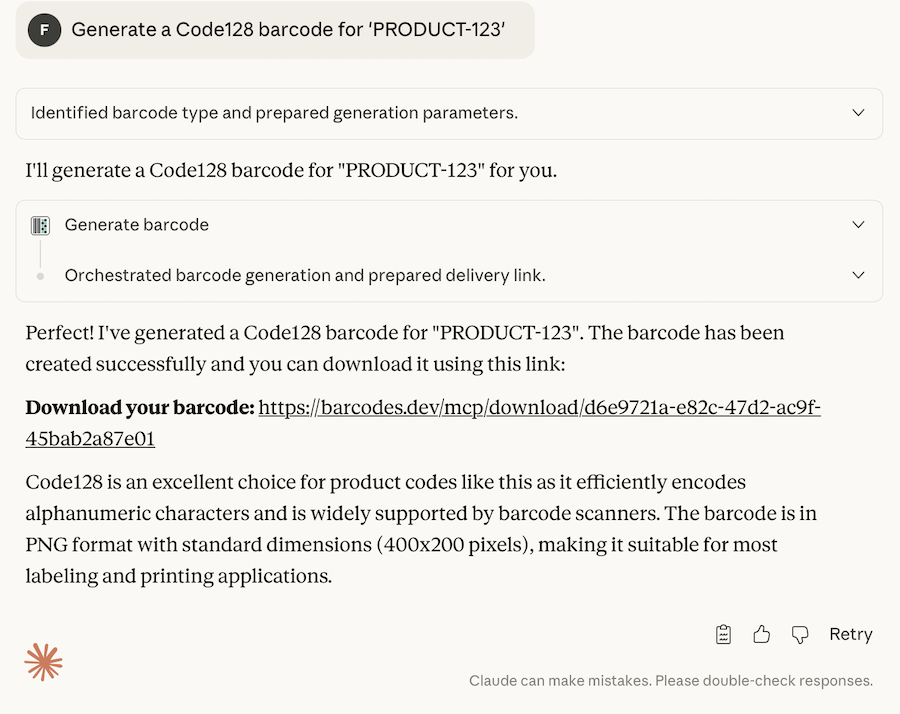Expand the chevron on the Generate barcode row
Screen dimensions: 900x714
tap(858, 225)
